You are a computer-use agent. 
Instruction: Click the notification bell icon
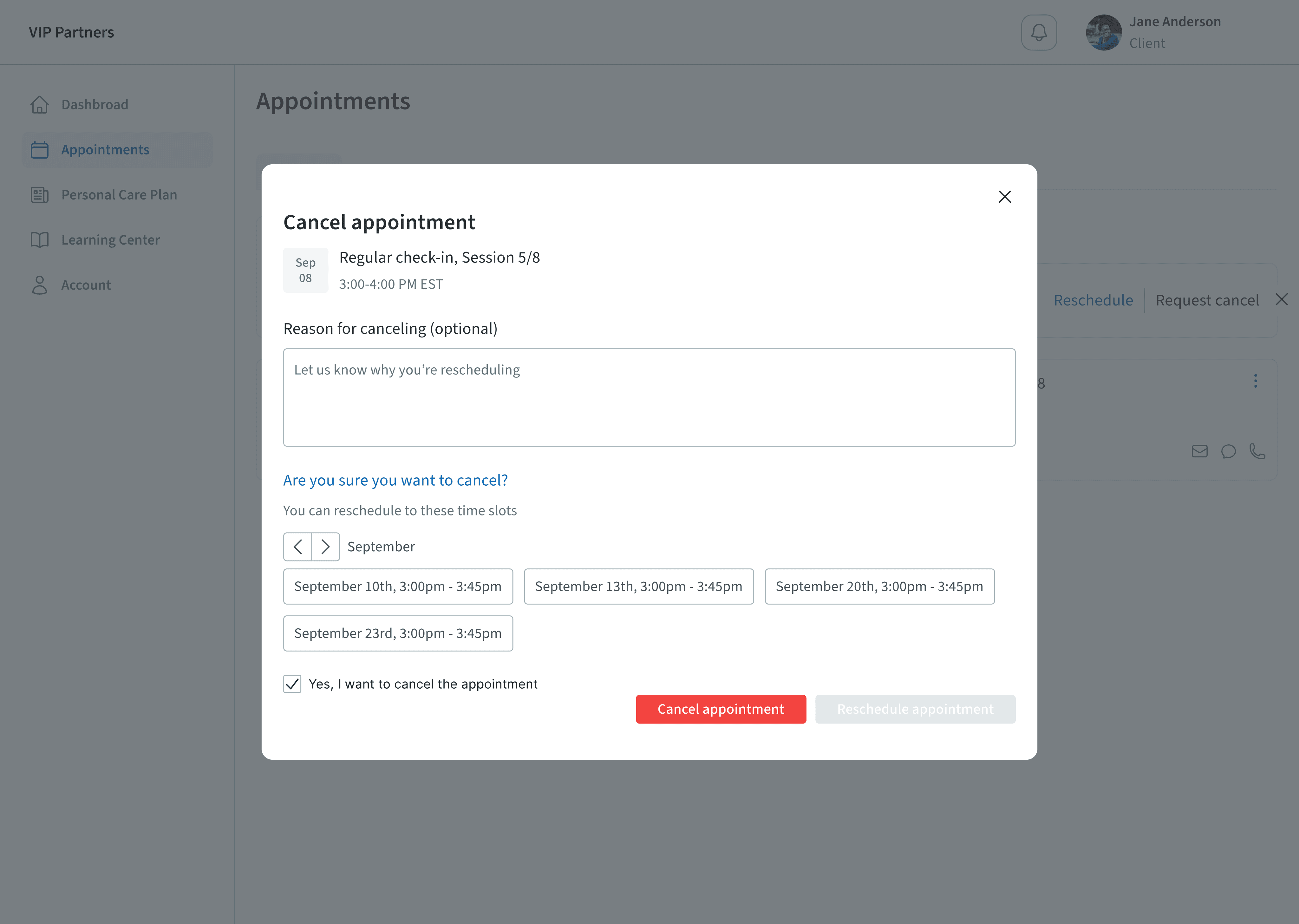[x=1039, y=32]
